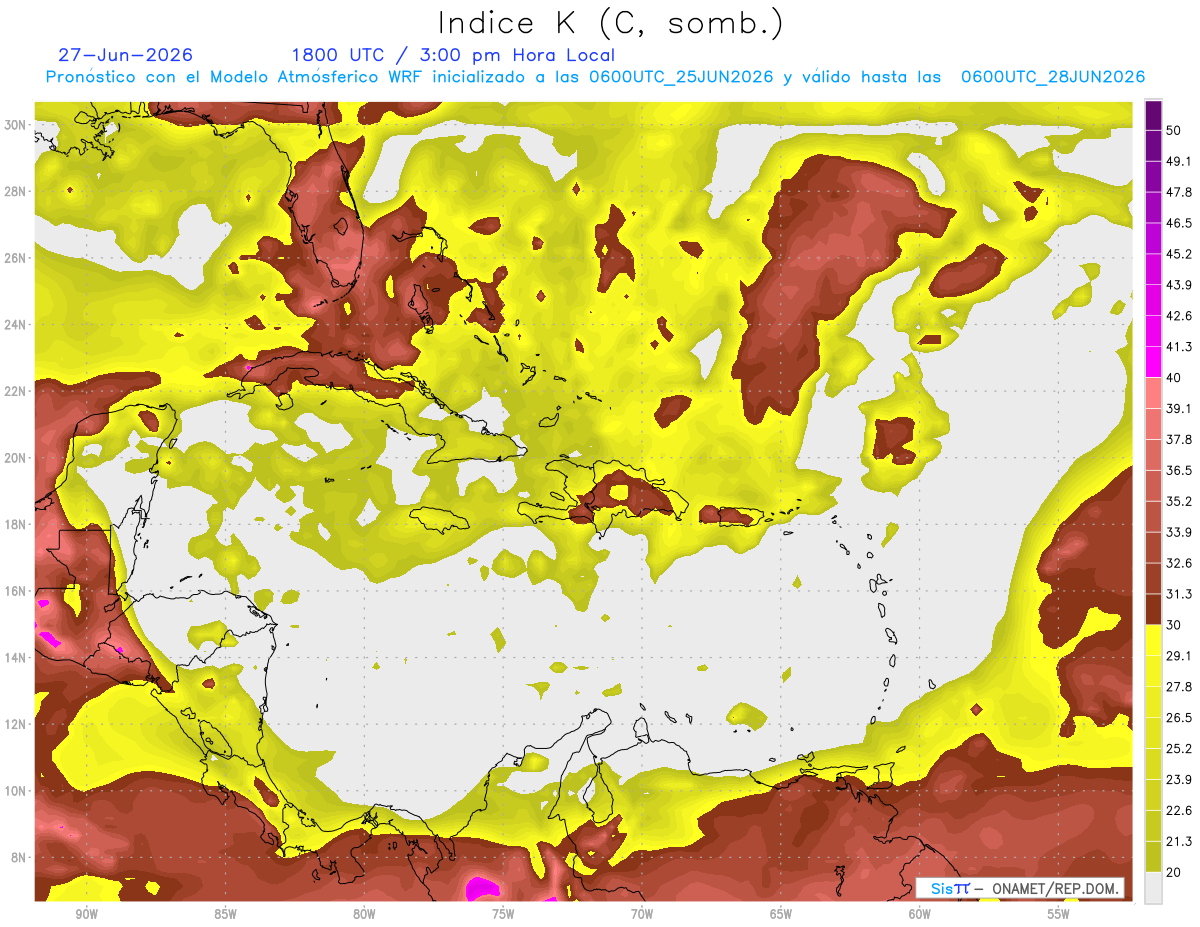Click the 70W longitude label
Screen dimensions: 1200x927
[x=642, y=914]
